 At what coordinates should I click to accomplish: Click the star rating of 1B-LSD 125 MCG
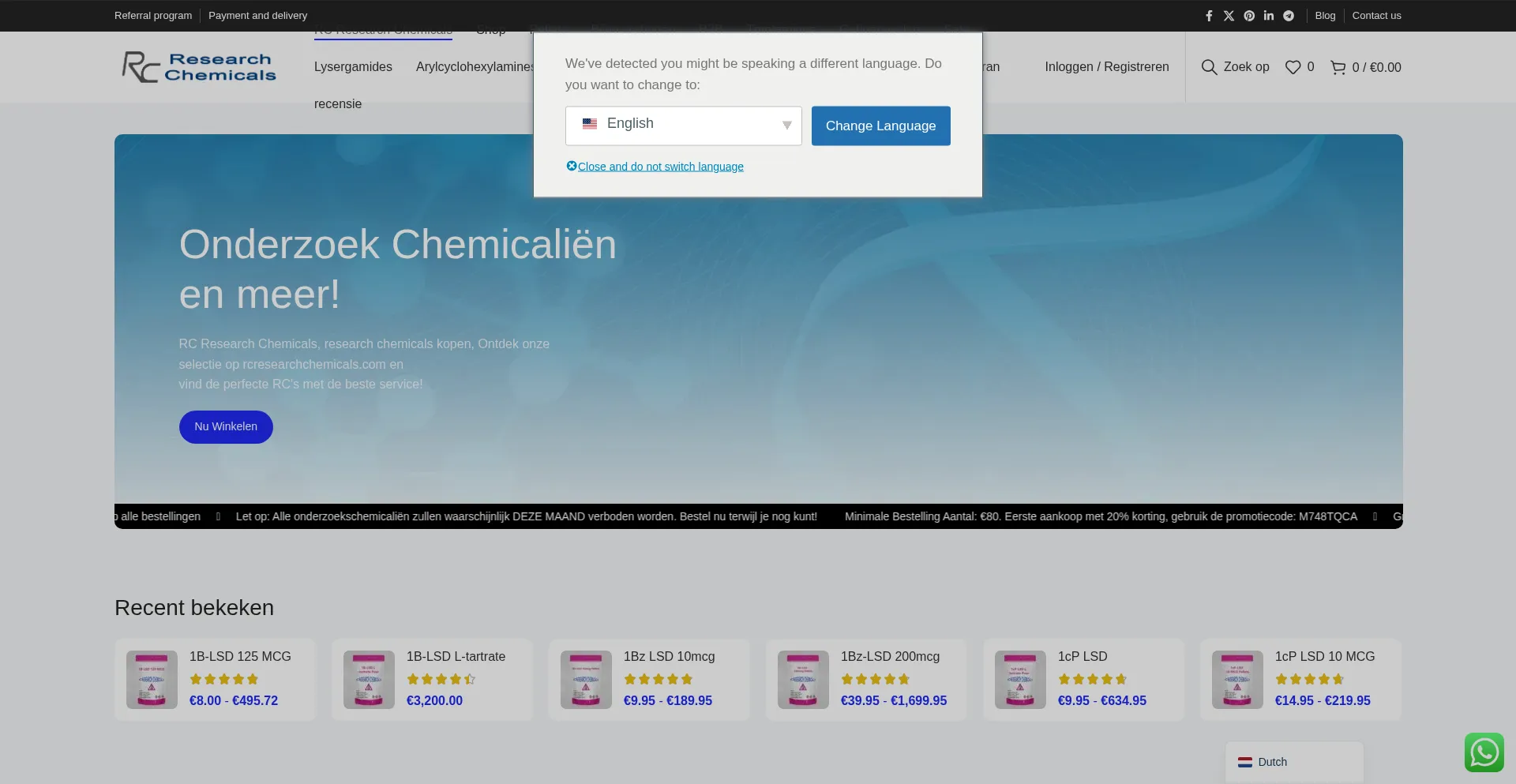[224, 679]
